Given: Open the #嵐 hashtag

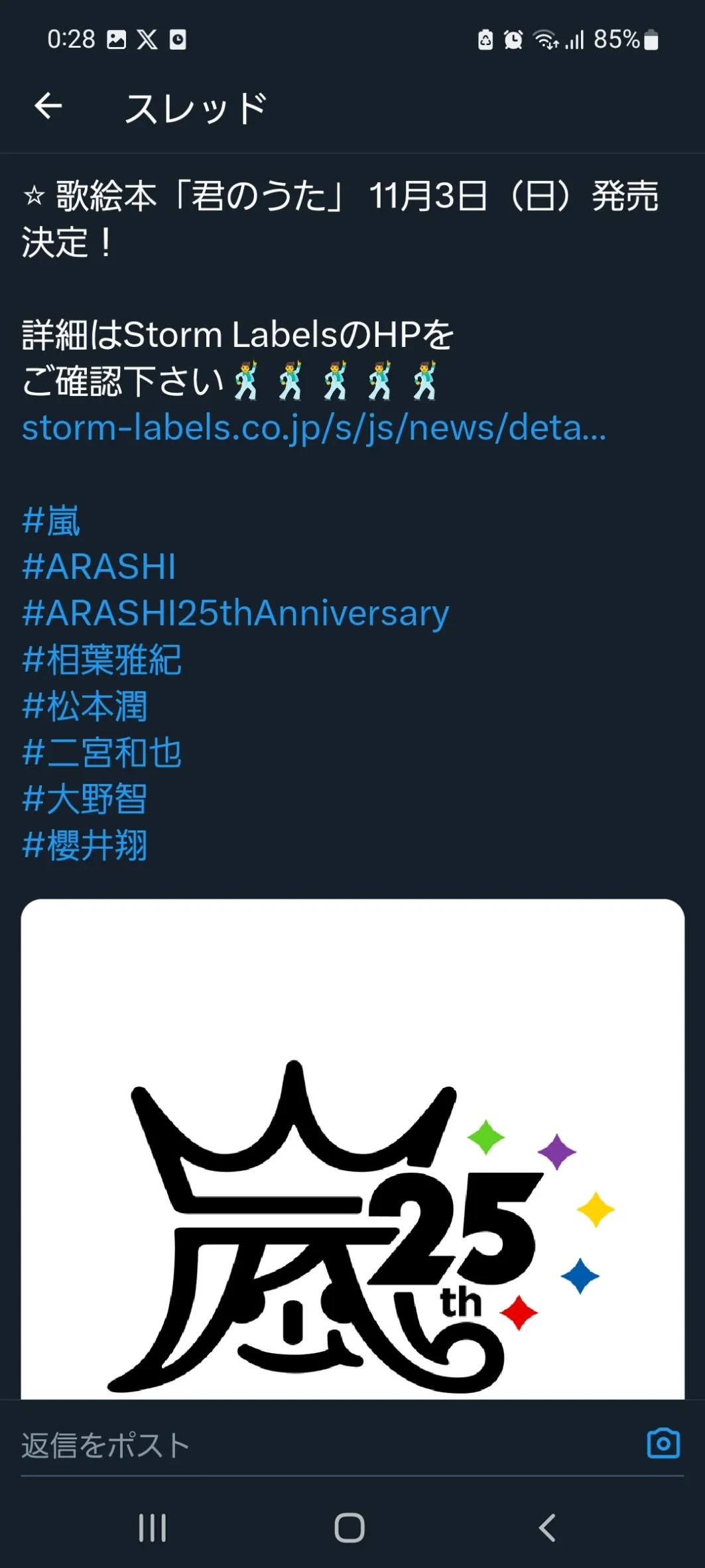Looking at the screenshot, I should pos(51,521).
